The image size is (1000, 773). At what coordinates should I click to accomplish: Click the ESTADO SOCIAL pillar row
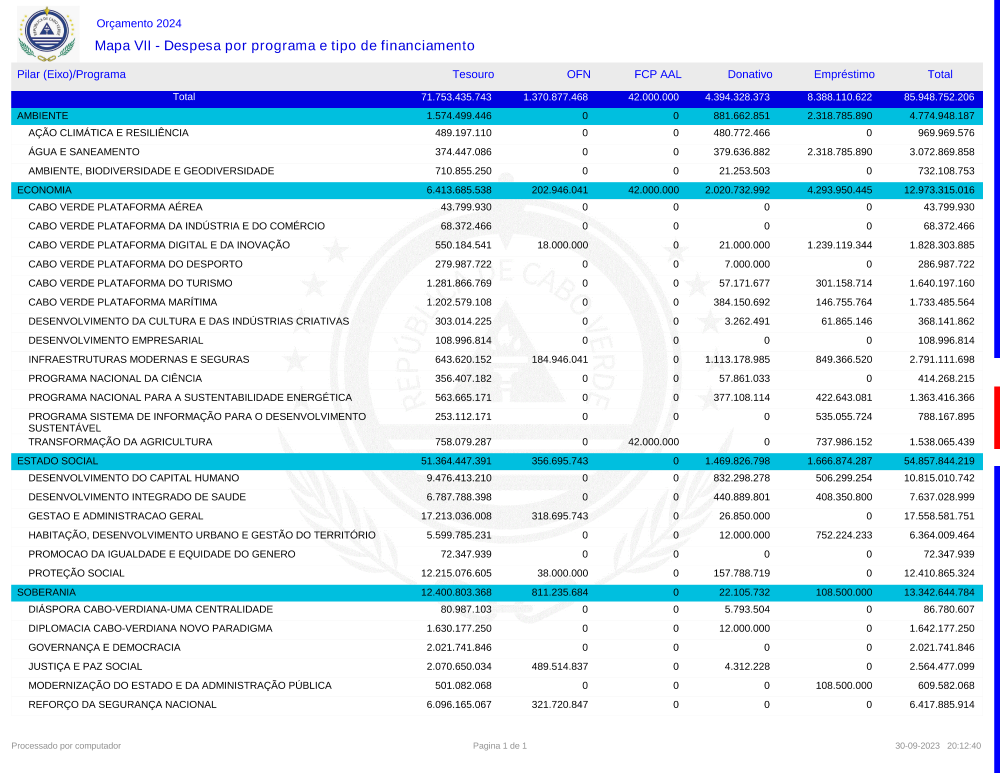[x=58, y=461]
